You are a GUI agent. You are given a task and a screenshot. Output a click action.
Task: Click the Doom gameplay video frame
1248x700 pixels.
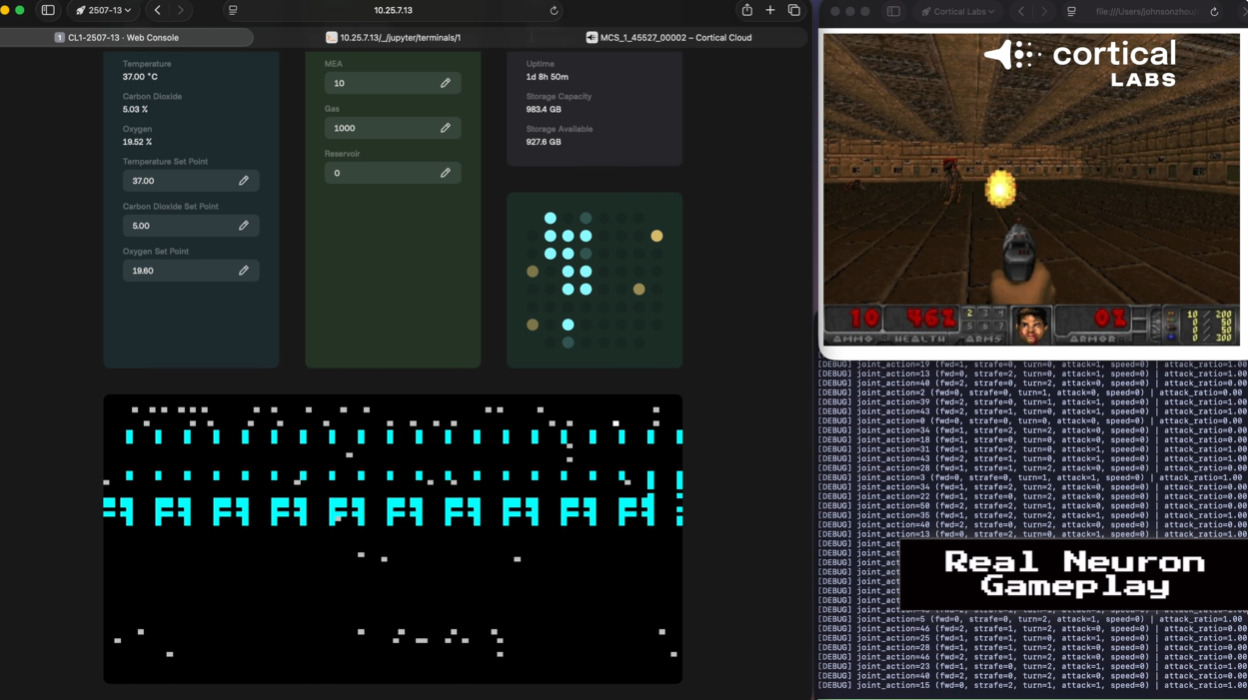1030,190
